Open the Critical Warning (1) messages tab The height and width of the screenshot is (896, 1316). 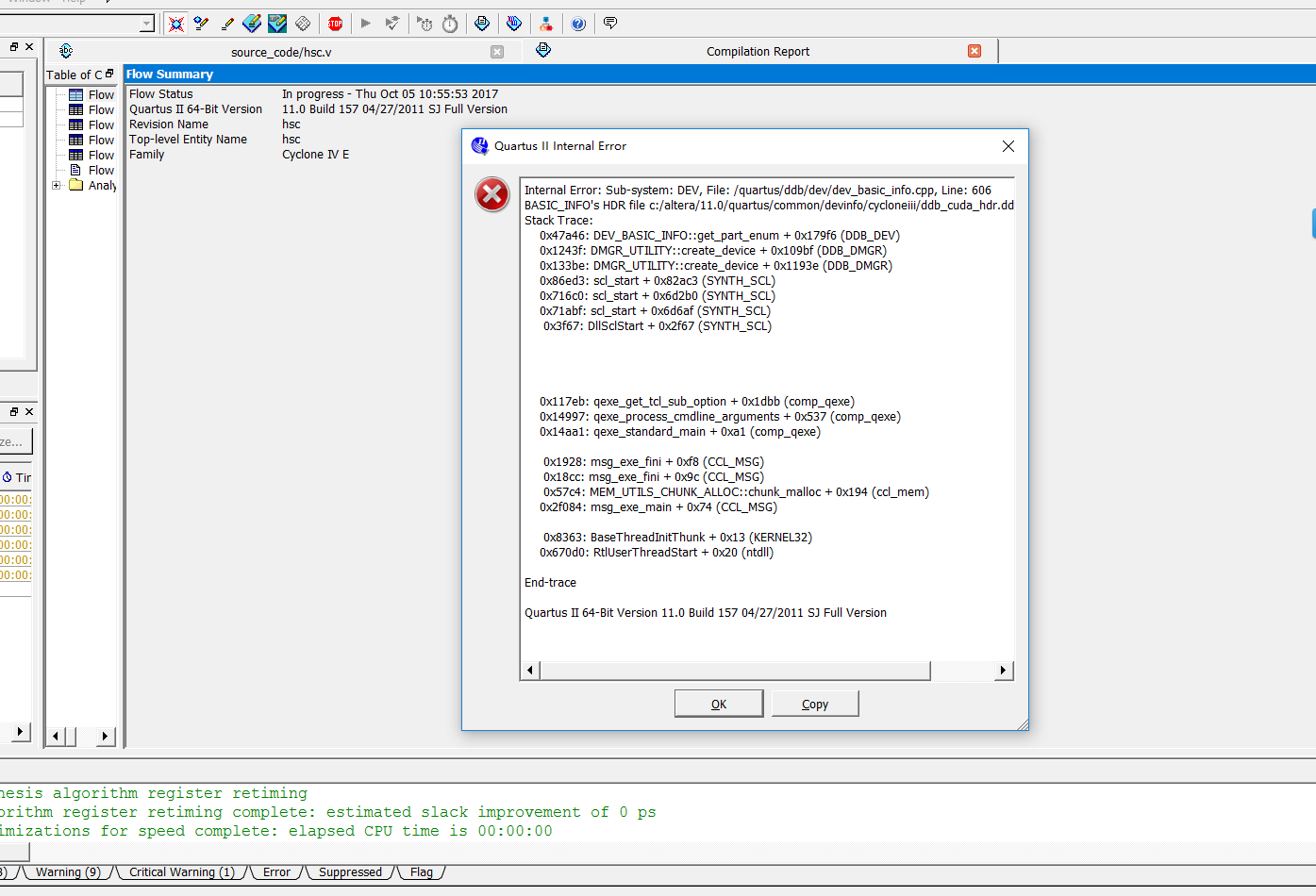click(182, 872)
